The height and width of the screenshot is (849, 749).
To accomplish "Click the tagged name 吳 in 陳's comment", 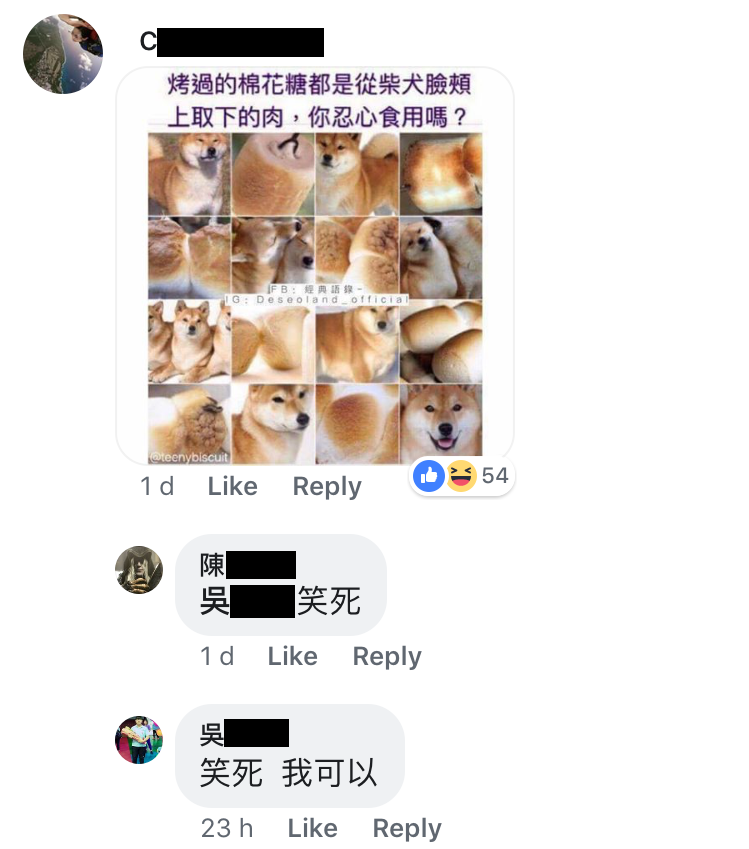I will click(248, 601).
